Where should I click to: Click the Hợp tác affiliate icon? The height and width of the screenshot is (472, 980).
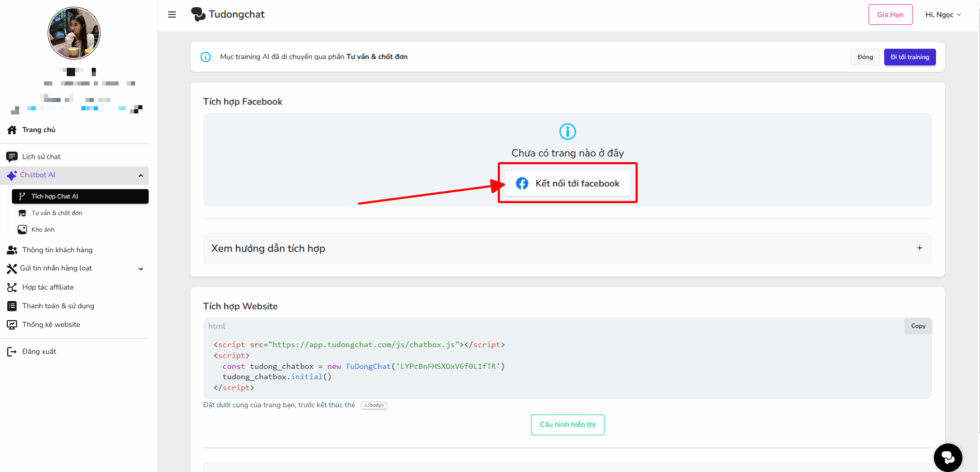tap(11, 288)
